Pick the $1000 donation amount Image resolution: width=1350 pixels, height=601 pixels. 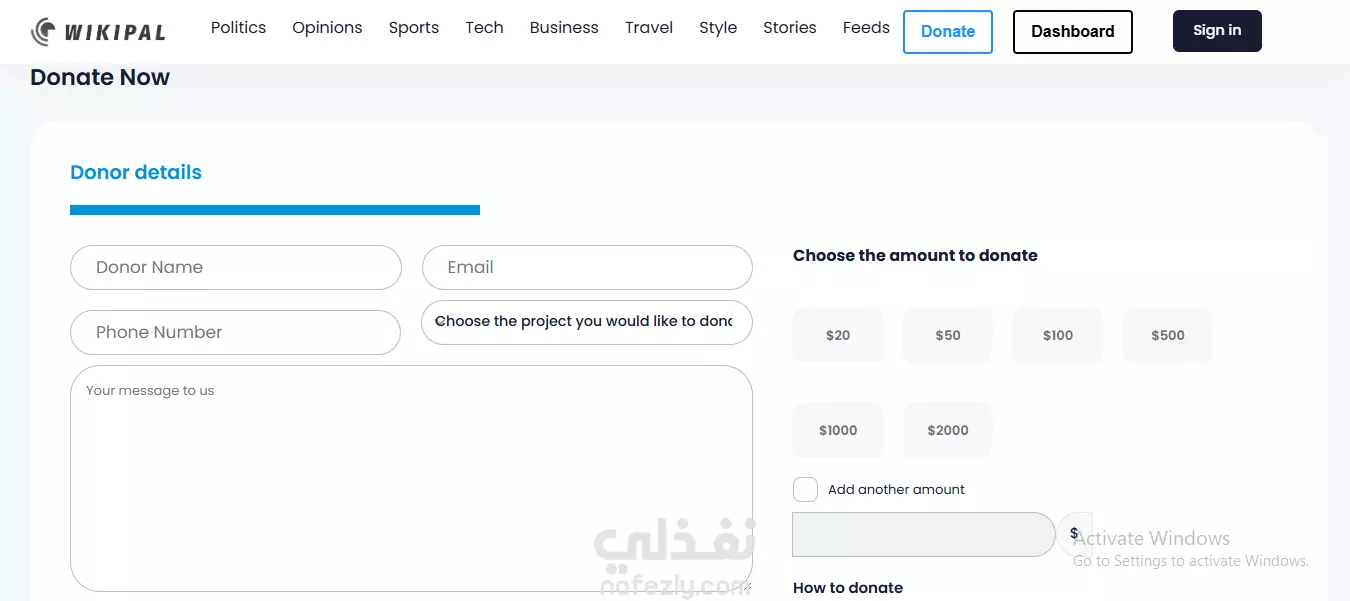coord(838,430)
